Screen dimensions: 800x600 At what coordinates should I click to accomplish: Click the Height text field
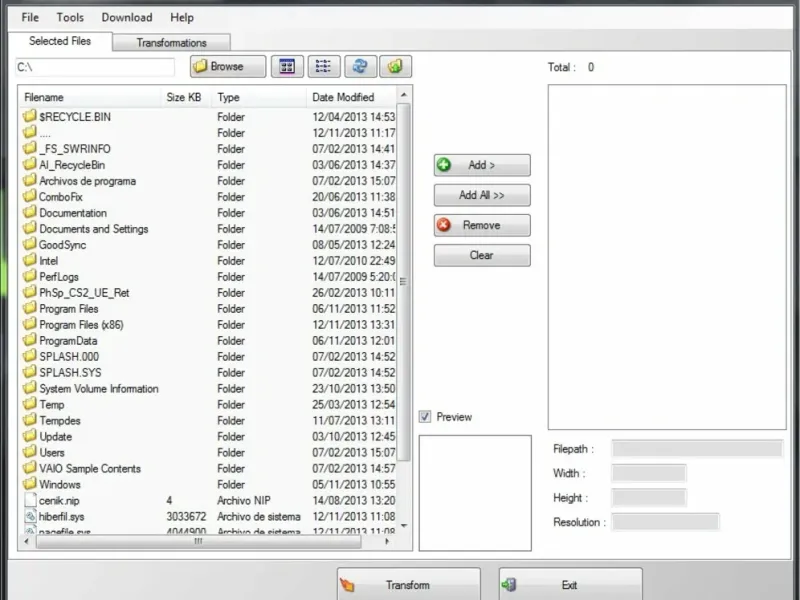point(649,497)
